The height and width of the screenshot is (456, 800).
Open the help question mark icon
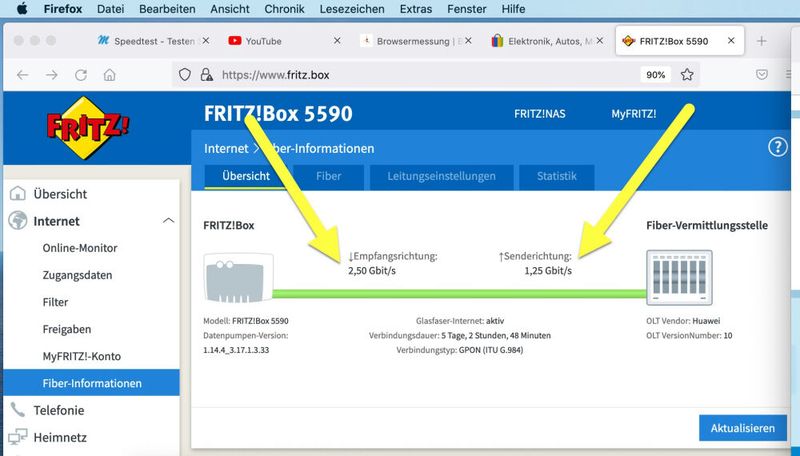click(x=778, y=147)
